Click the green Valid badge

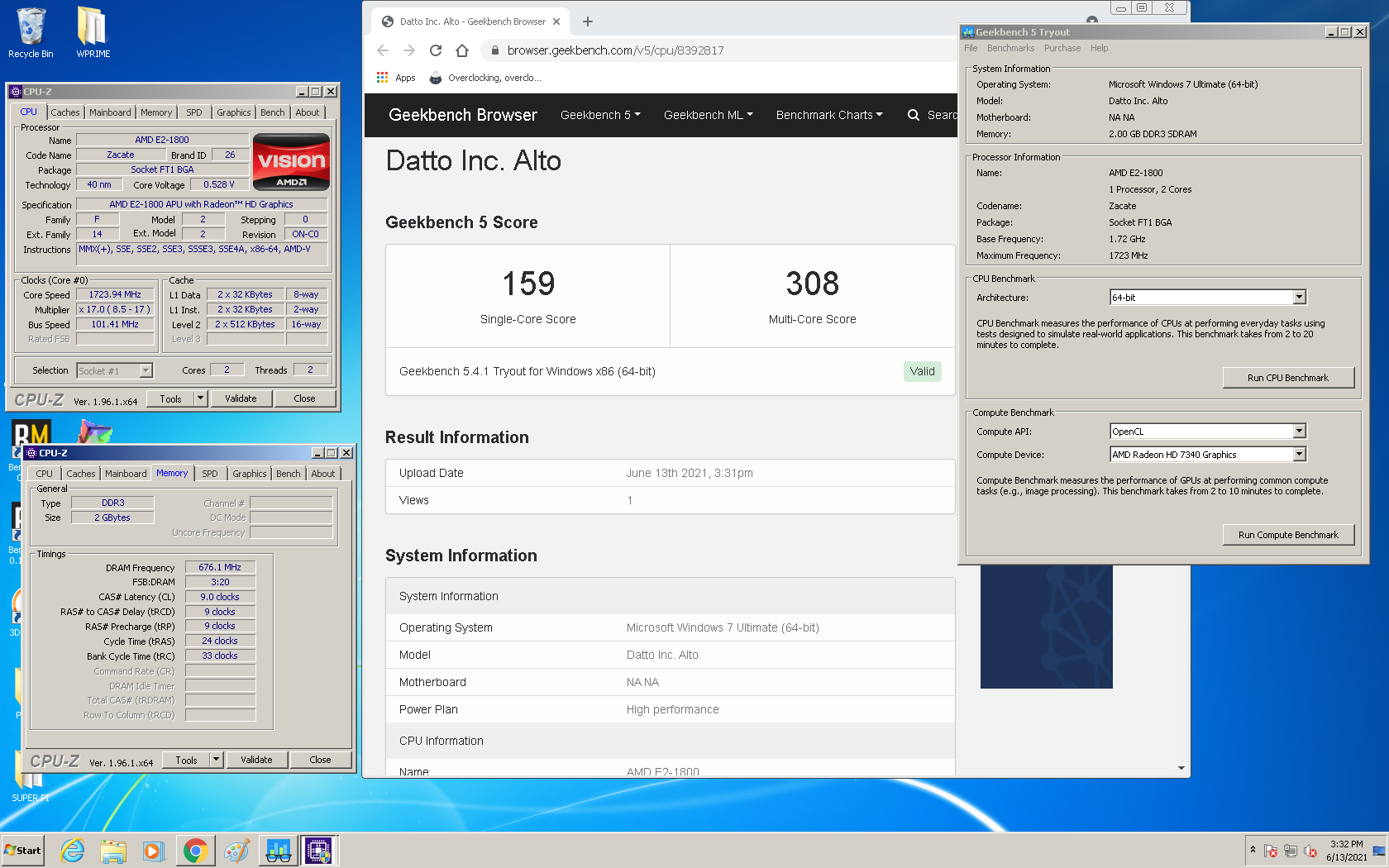click(923, 371)
